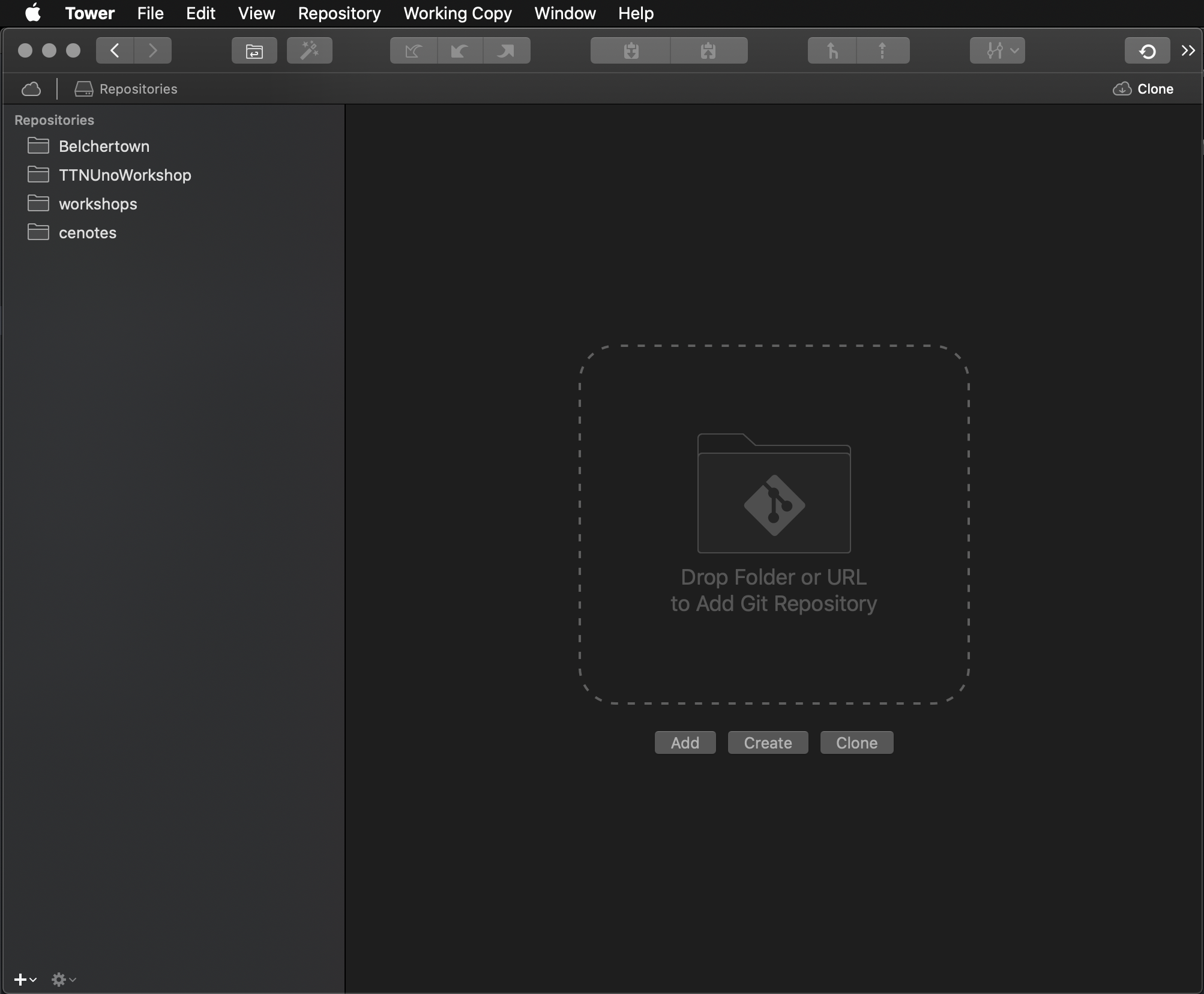
Task: Expand the plus add-repository dropdown
Action: click(25, 980)
